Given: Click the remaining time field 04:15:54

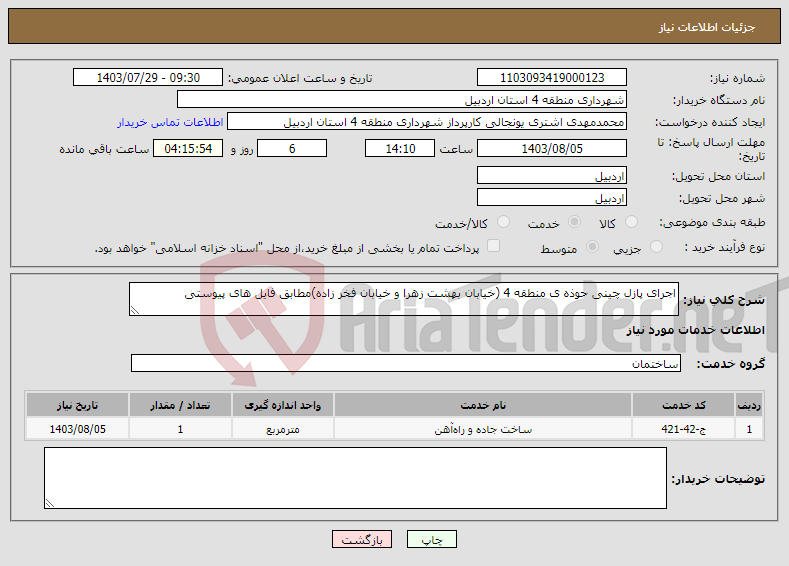Looking at the screenshot, I should [x=188, y=148].
